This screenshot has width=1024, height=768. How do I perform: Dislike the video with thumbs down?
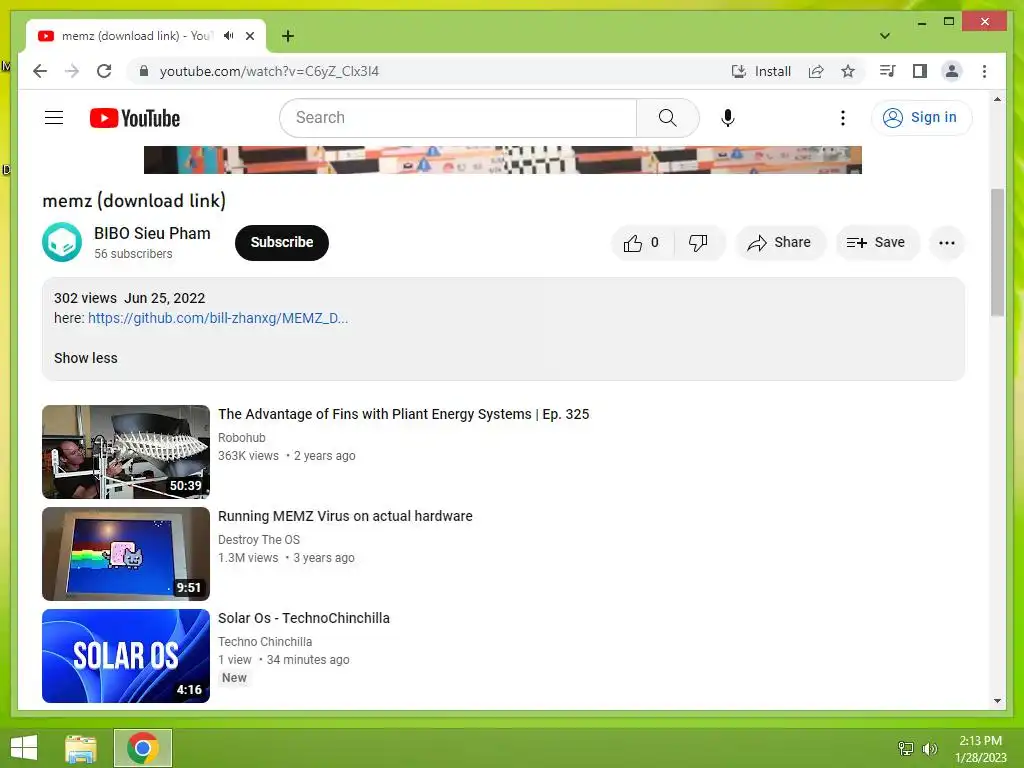[x=698, y=243]
